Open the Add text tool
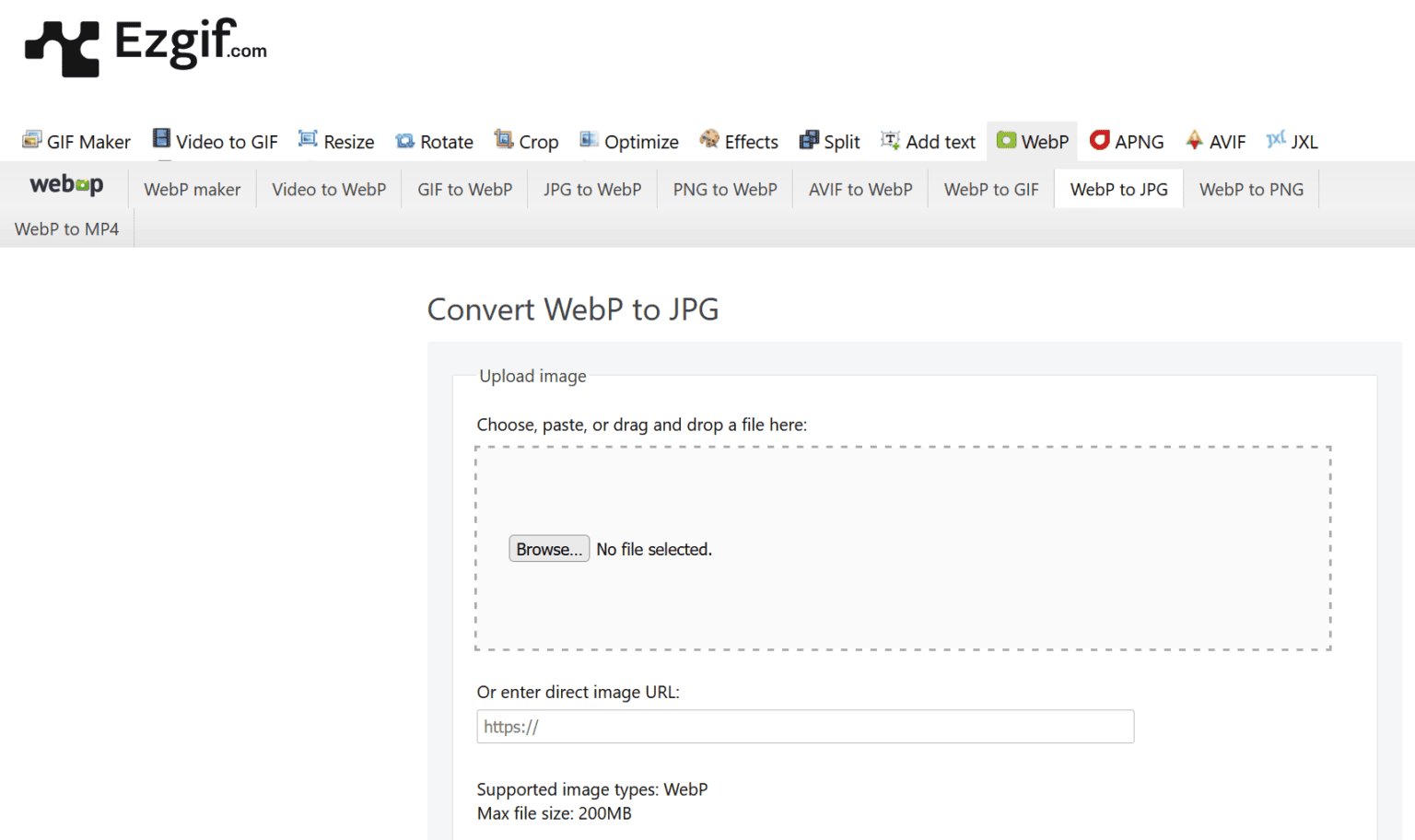 point(928,141)
